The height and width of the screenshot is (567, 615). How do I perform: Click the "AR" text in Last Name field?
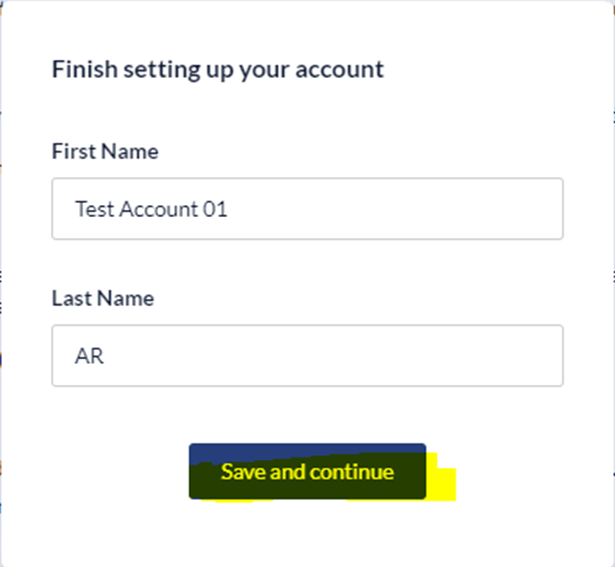[89, 356]
